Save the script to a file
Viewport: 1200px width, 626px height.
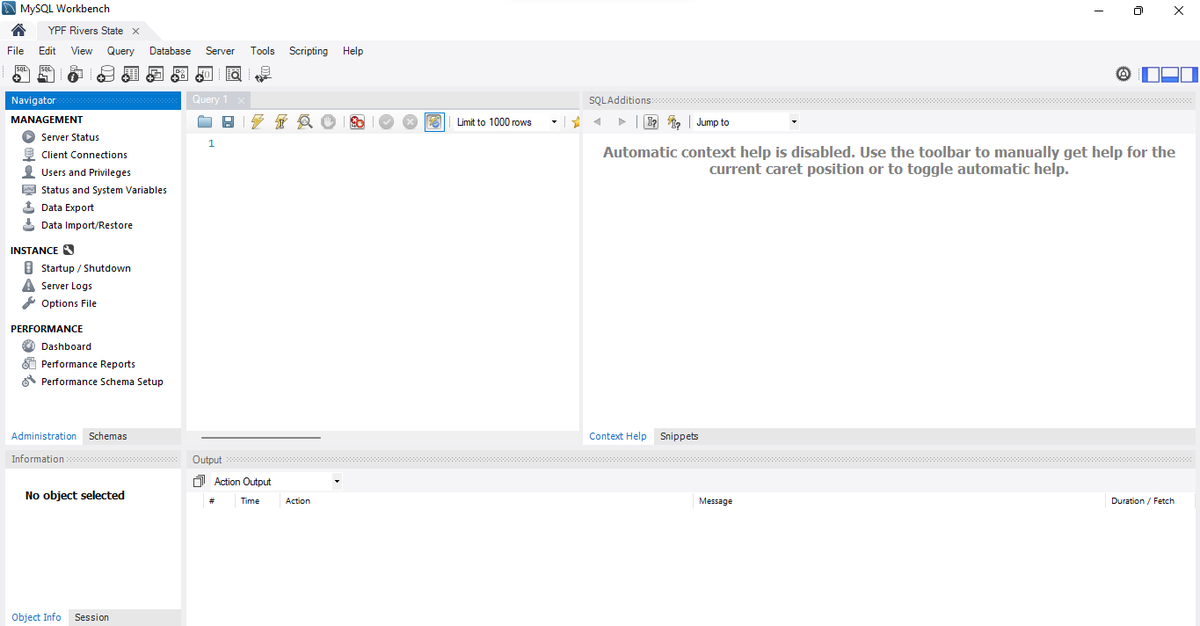coord(228,122)
